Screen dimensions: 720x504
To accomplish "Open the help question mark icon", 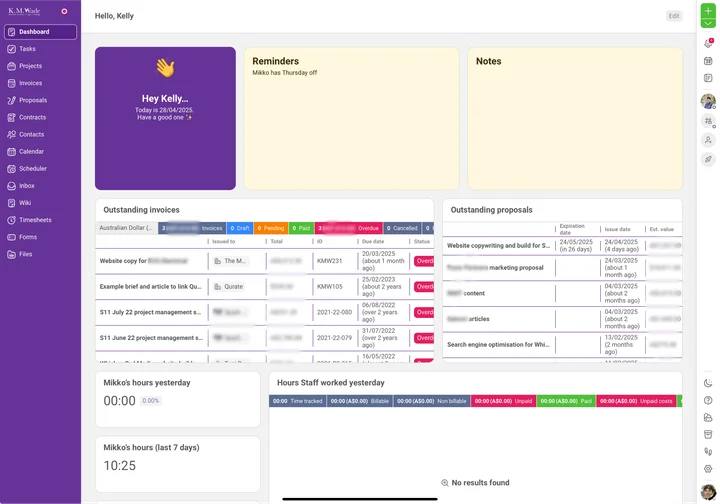I will pyautogui.click(x=708, y=400).
